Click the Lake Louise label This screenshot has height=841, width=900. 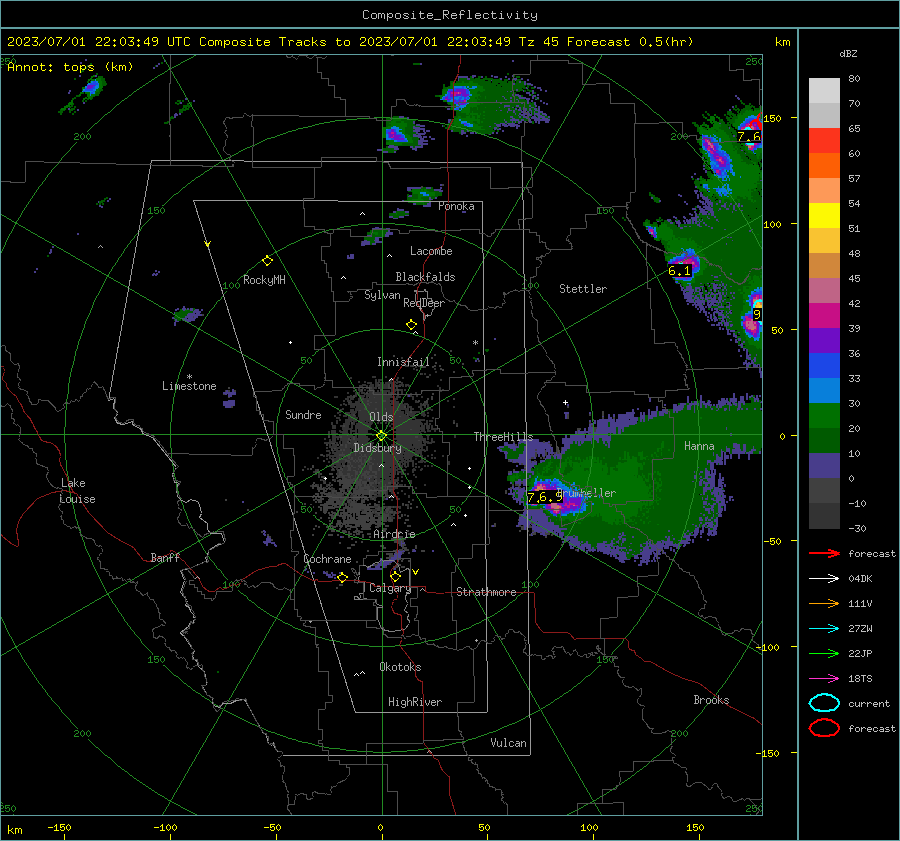click(x=77, y=491)
